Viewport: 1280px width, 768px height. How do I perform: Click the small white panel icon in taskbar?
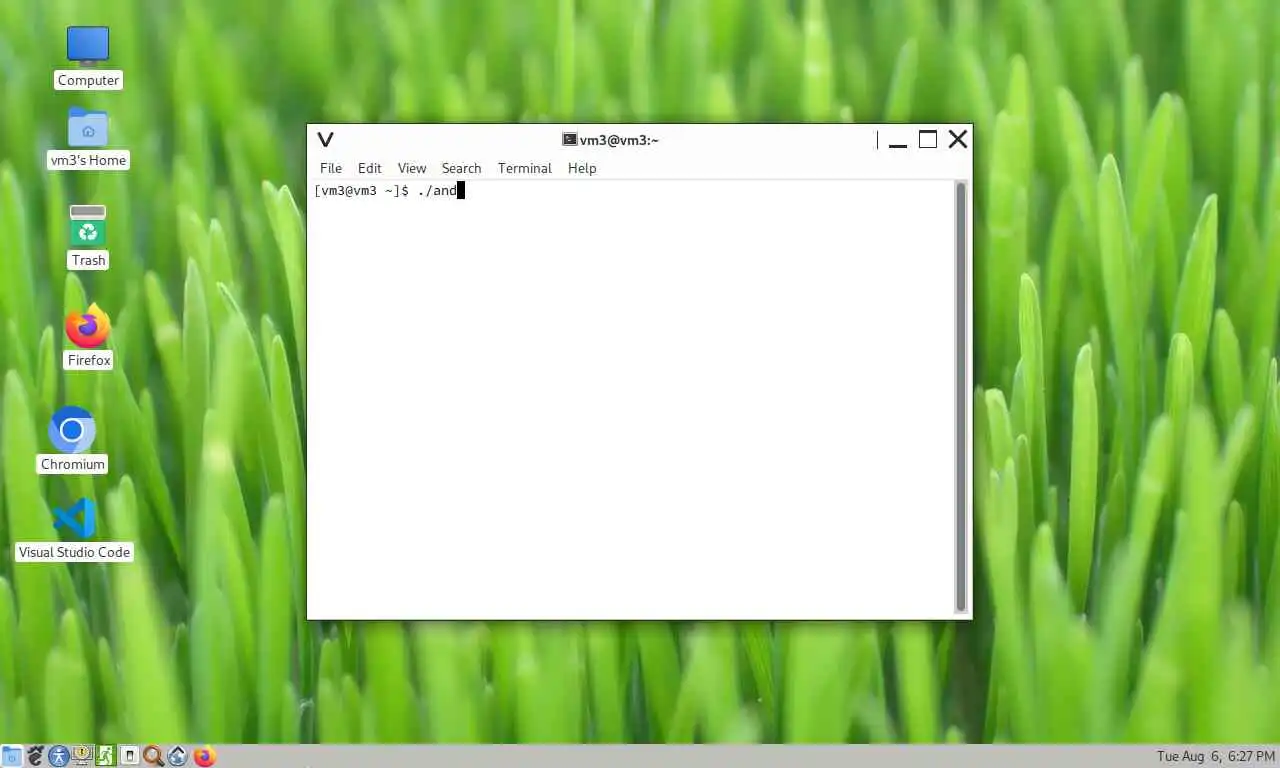click(129, 757)
